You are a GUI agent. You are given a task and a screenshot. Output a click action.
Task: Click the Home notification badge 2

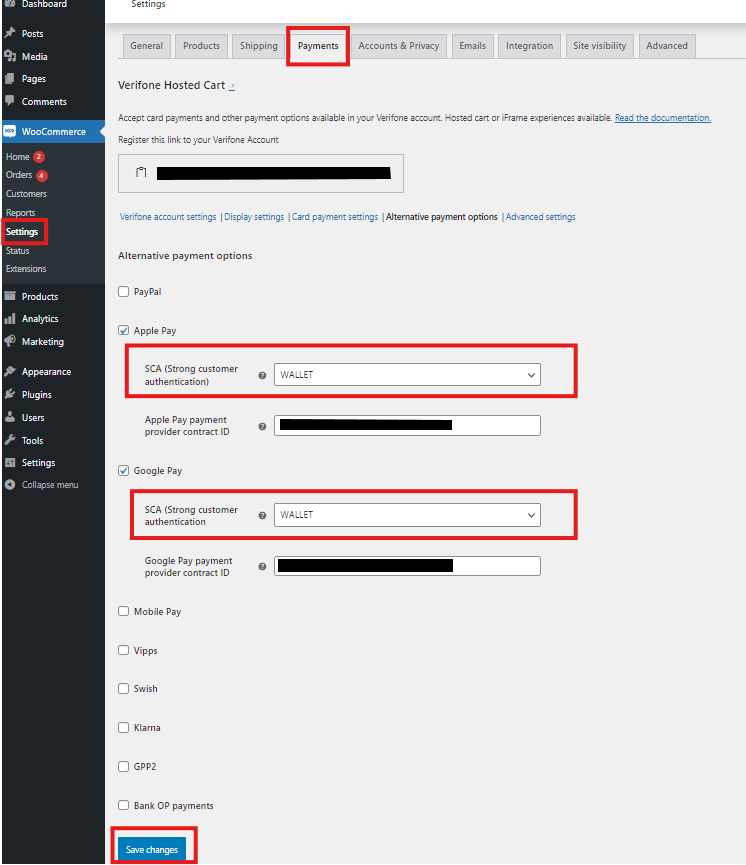tap(39, 157)
